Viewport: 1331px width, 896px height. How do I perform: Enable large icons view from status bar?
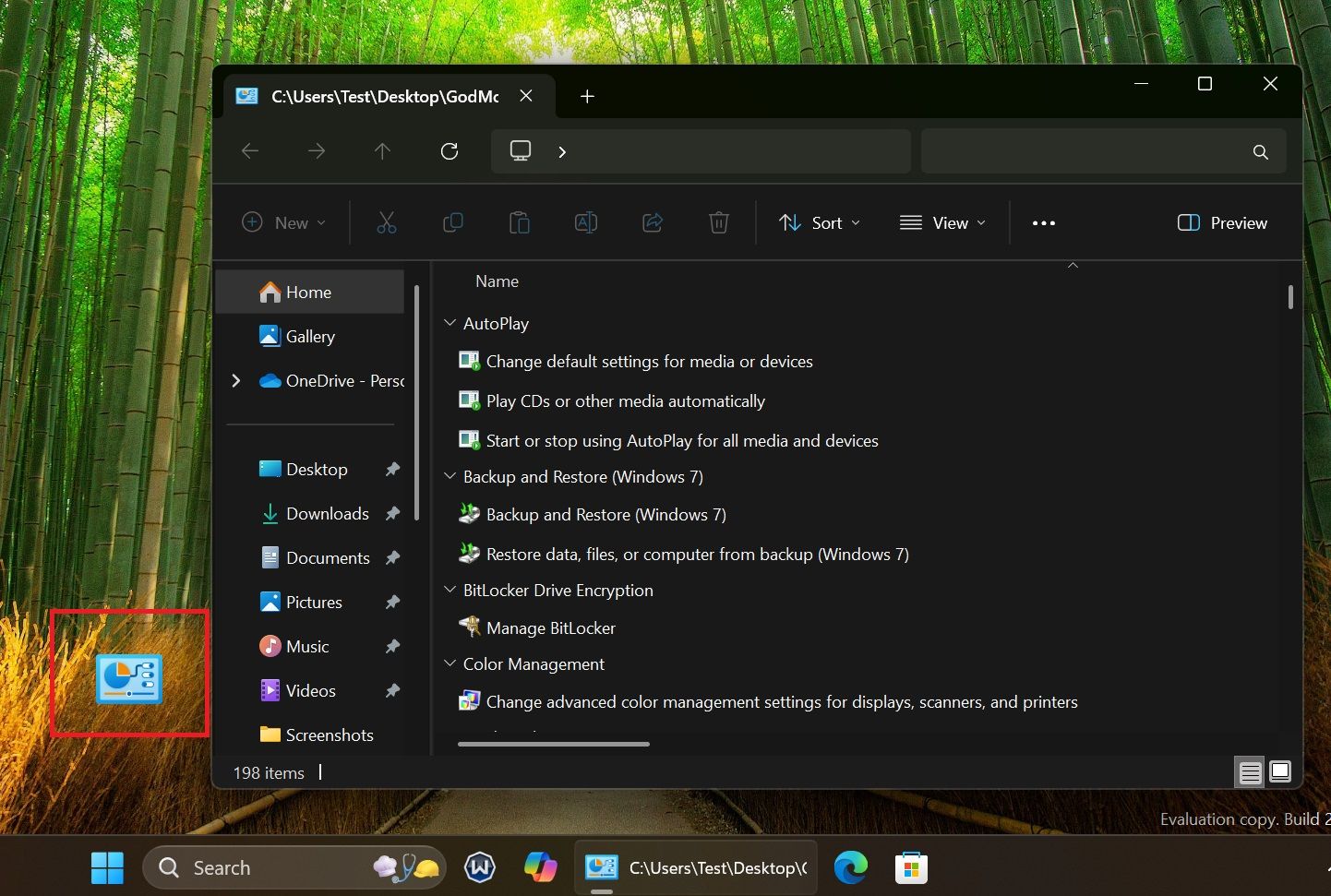click(x=1280, y=771)
